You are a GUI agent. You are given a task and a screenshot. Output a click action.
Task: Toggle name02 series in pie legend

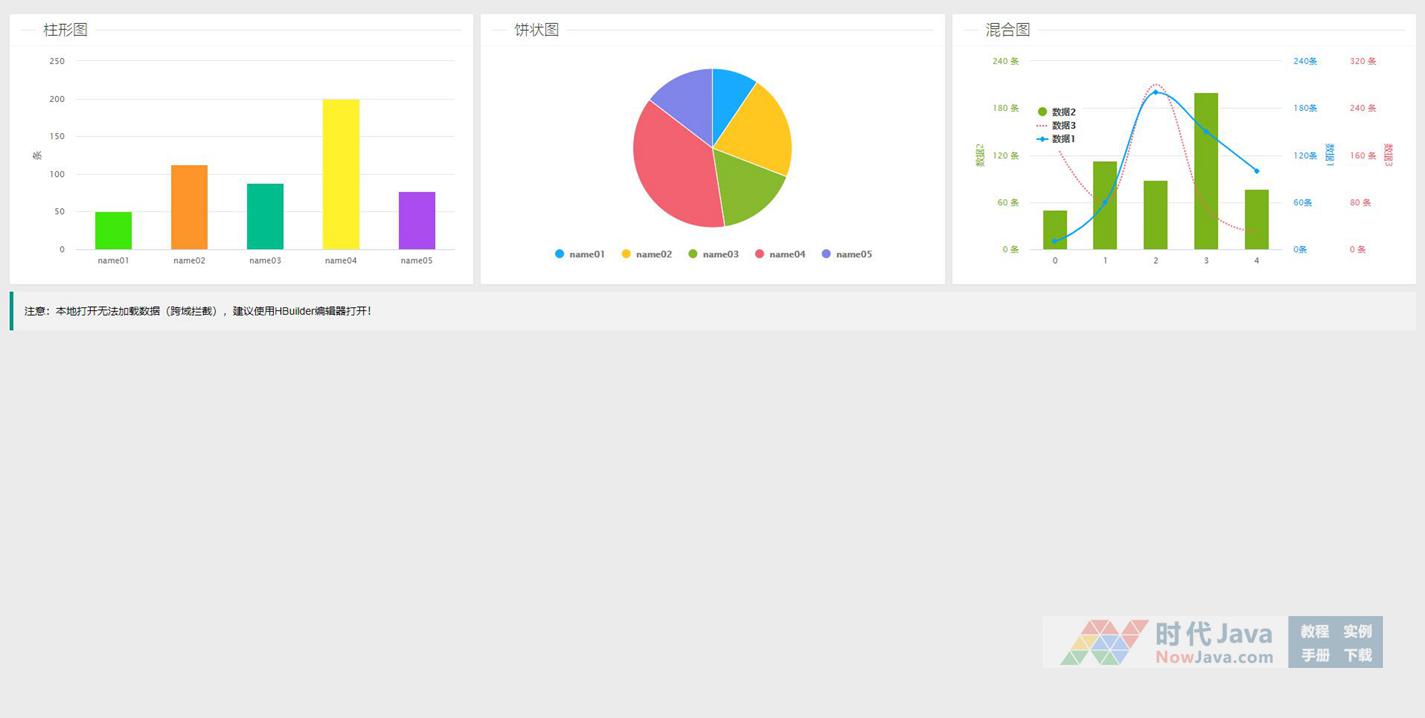click(647, 254)
